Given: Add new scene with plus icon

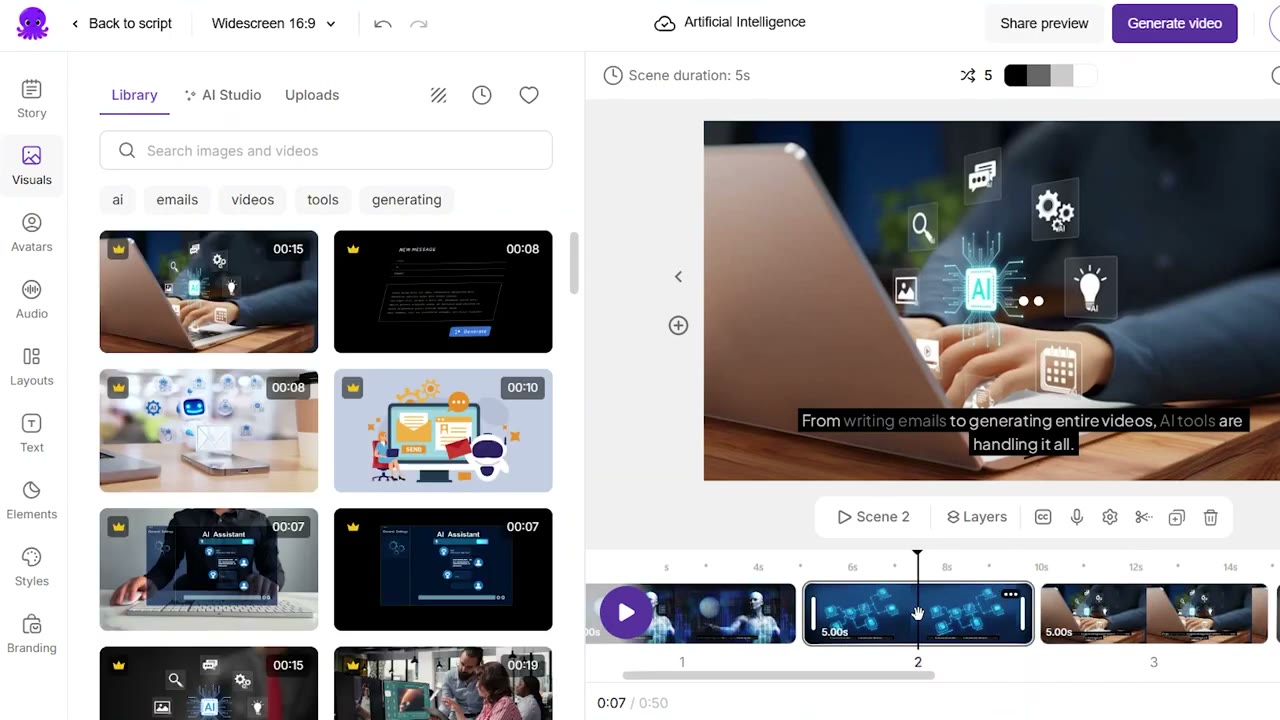Looking at the screenshot, I should [x=678, y=325].
